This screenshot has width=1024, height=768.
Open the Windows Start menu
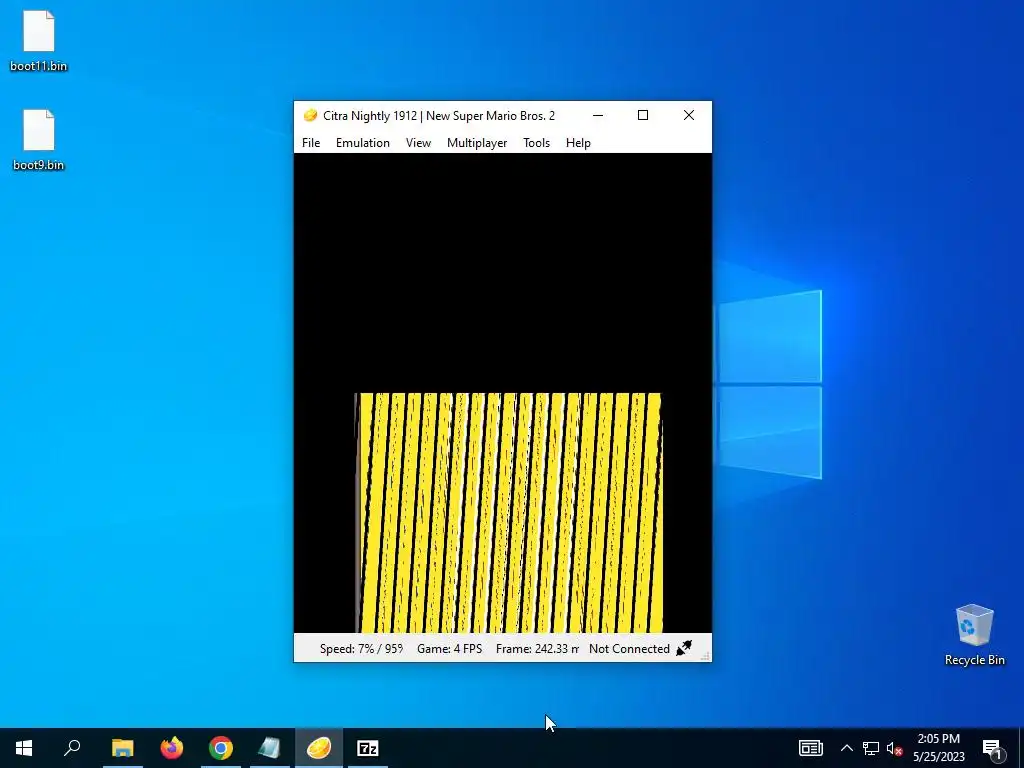(24, 748)
